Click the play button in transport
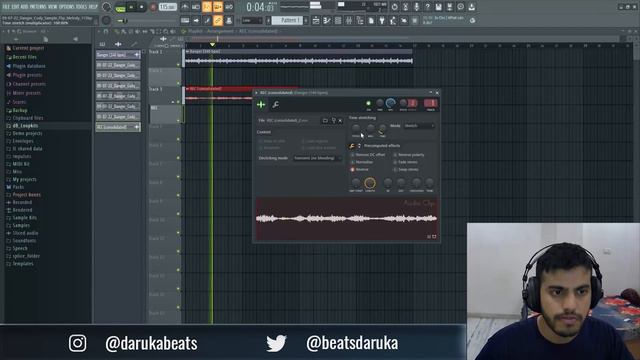640x360 pixels. pos(131,7)
